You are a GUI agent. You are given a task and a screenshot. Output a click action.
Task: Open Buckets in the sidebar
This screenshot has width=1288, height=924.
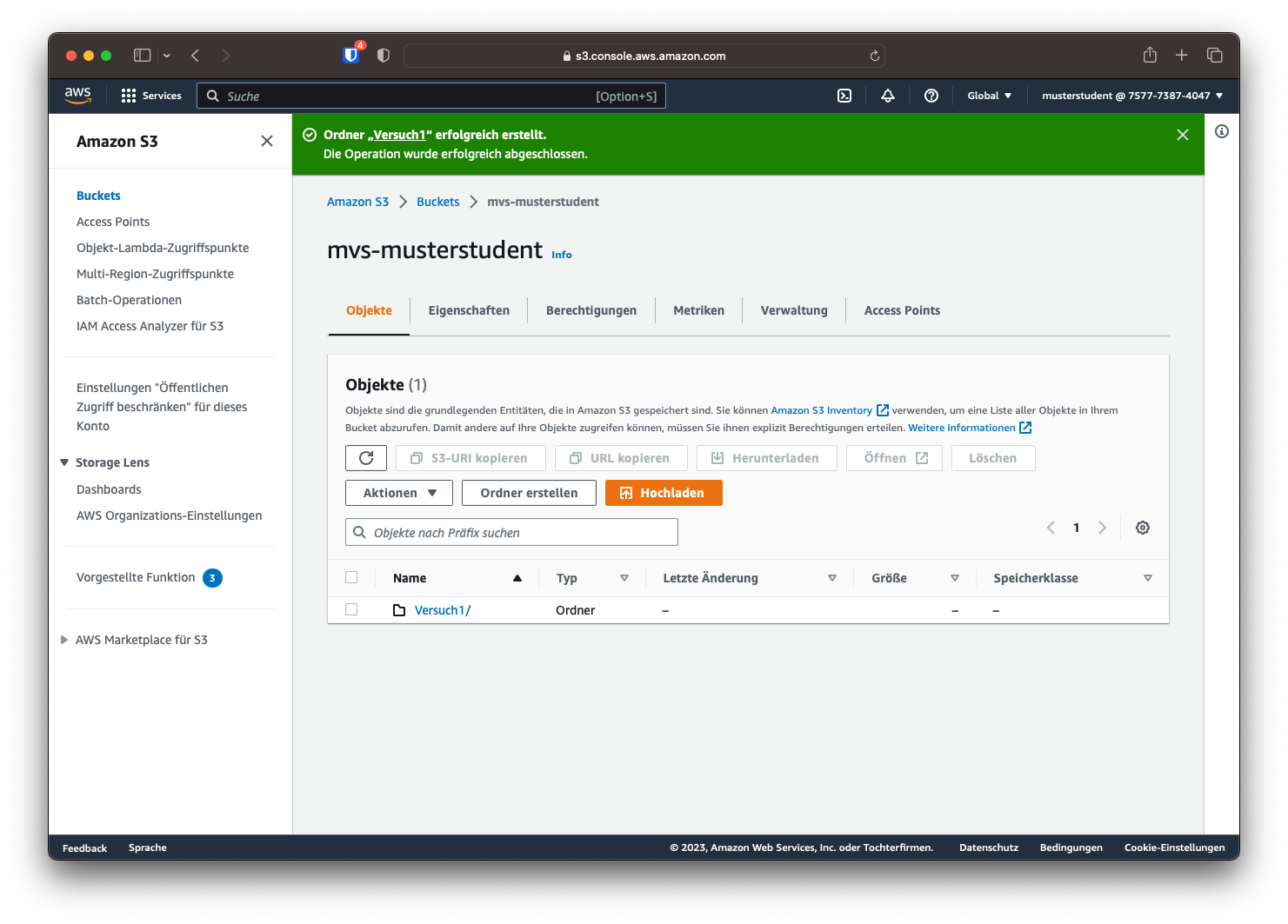pyautogui.click(x=98, y=196)
